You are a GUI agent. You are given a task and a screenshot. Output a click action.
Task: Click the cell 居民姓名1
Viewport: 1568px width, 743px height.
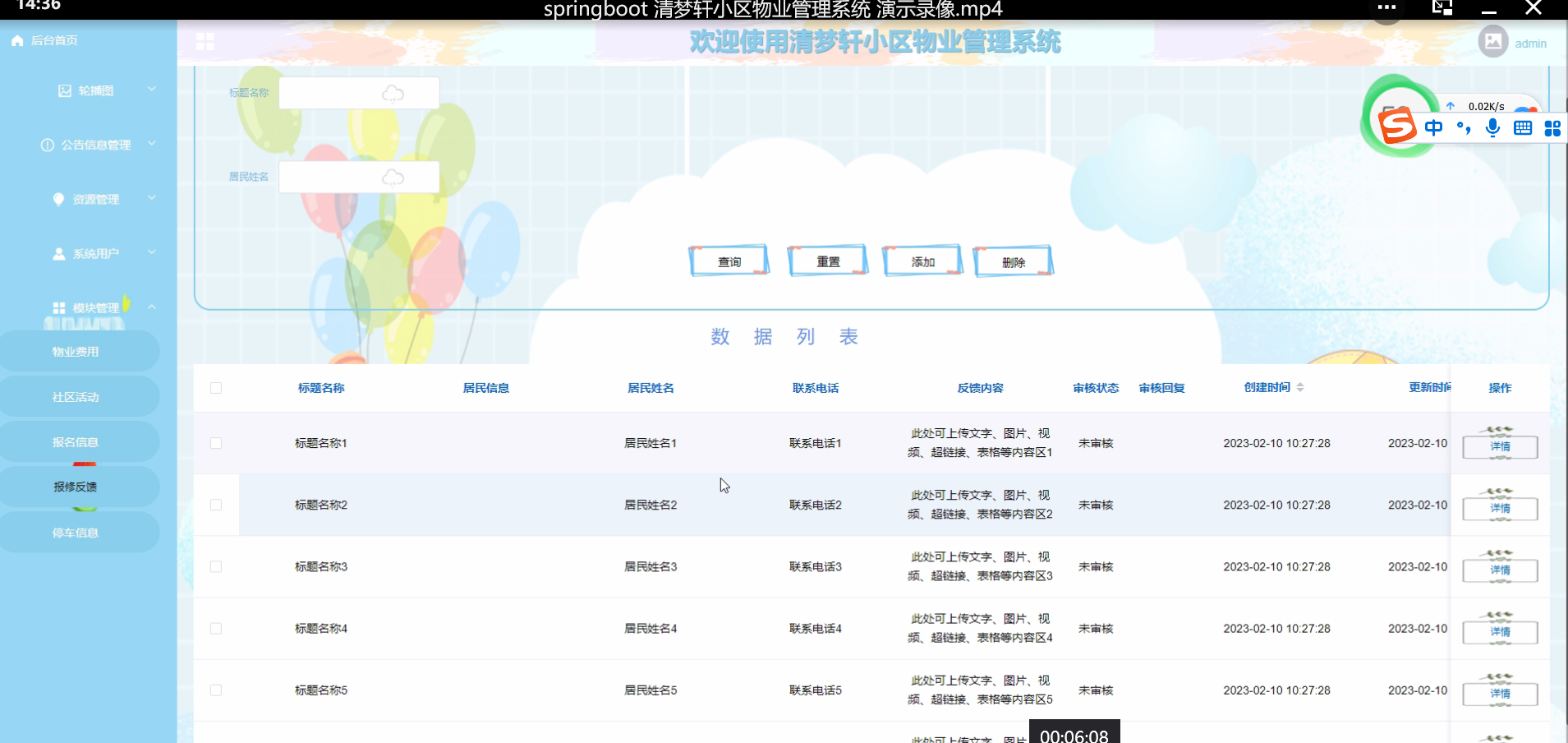coord(651,443)
